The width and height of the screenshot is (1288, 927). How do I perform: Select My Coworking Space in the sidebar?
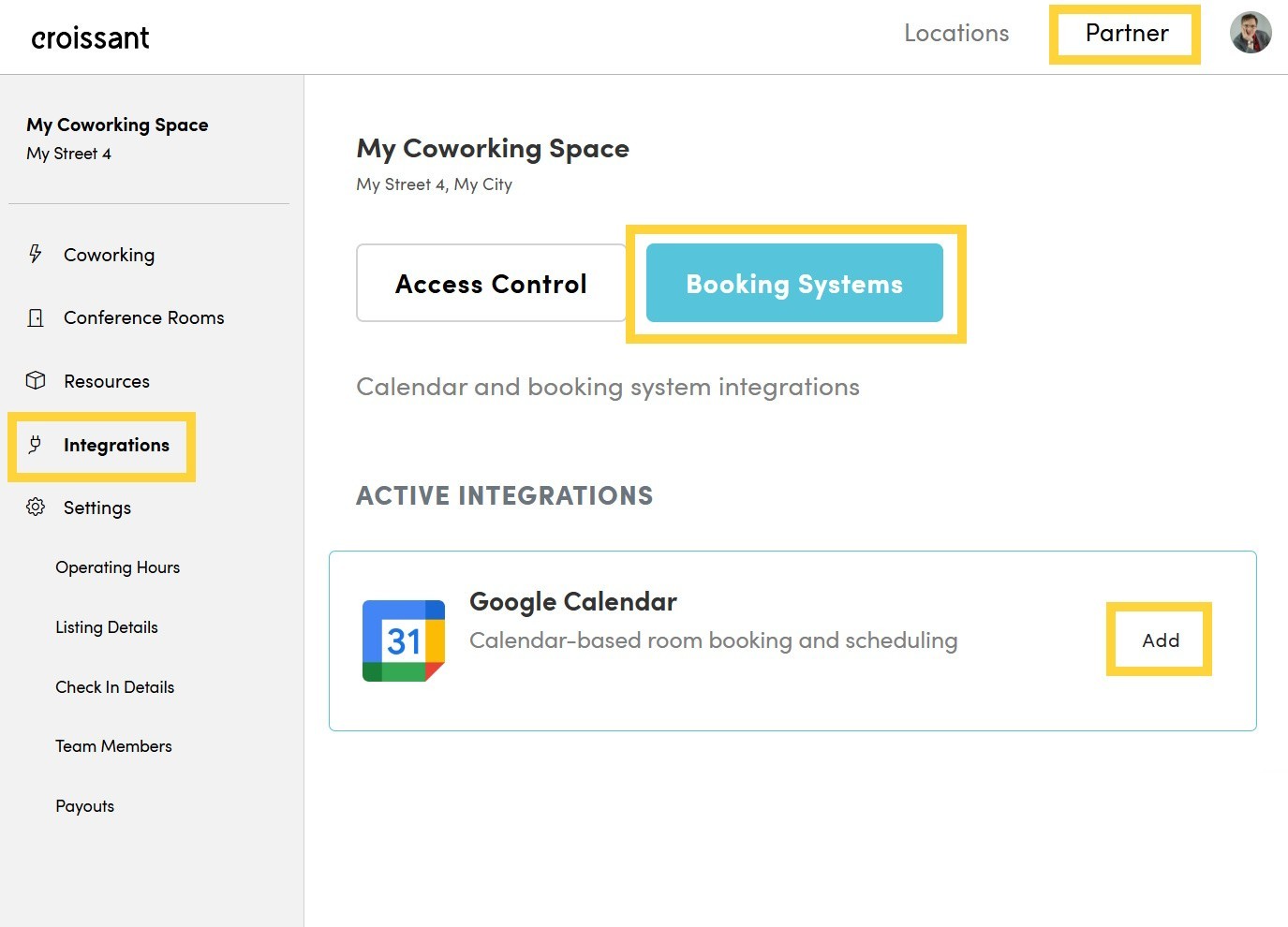pos(117,125)
